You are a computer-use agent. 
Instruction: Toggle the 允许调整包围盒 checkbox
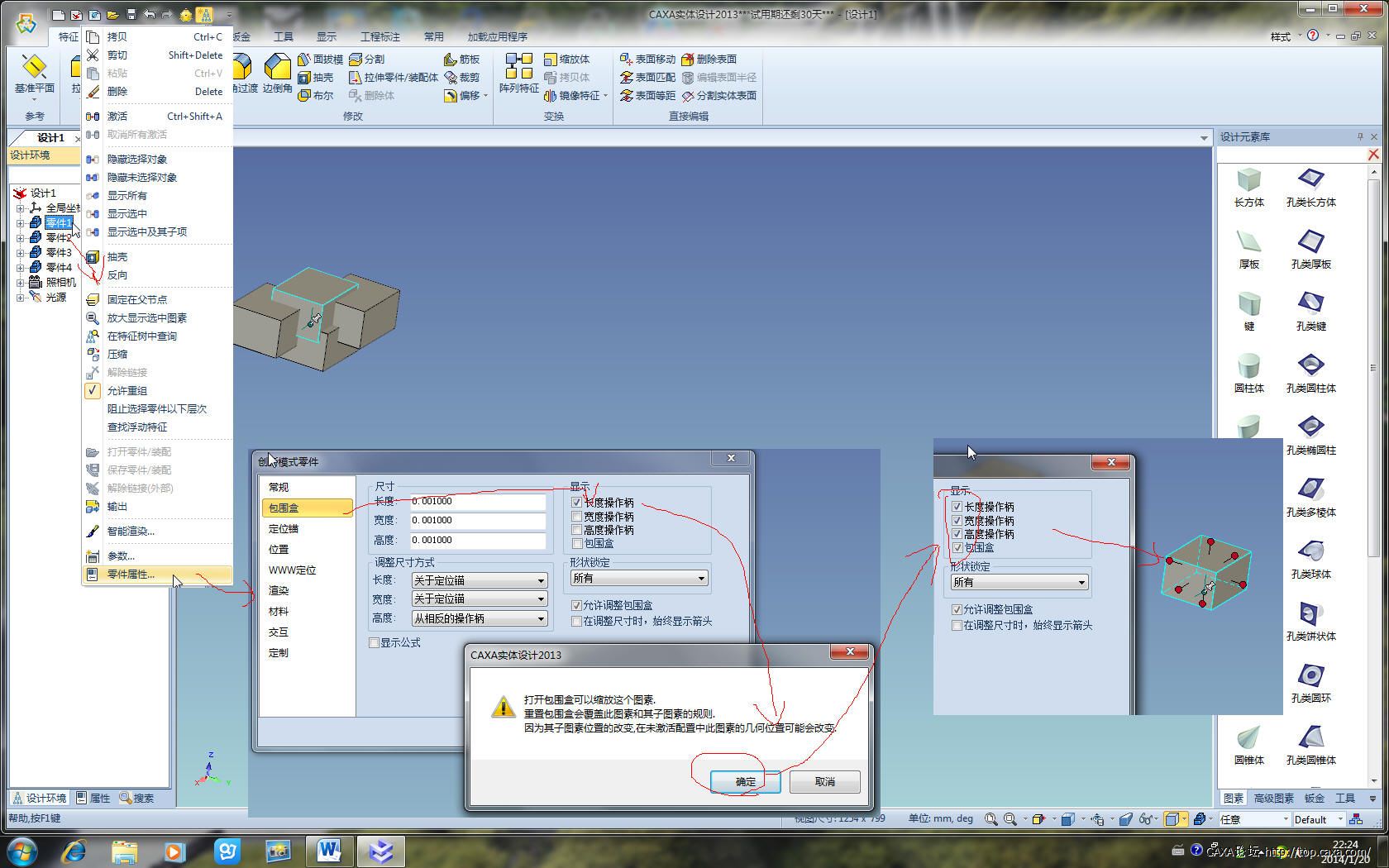(577, 606)
